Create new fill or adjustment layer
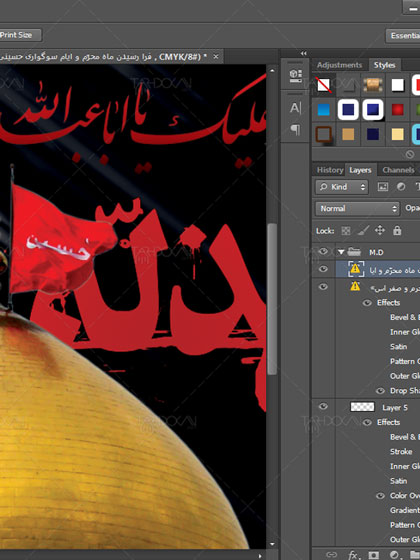 pyautogui.click(x=394, y=555)
